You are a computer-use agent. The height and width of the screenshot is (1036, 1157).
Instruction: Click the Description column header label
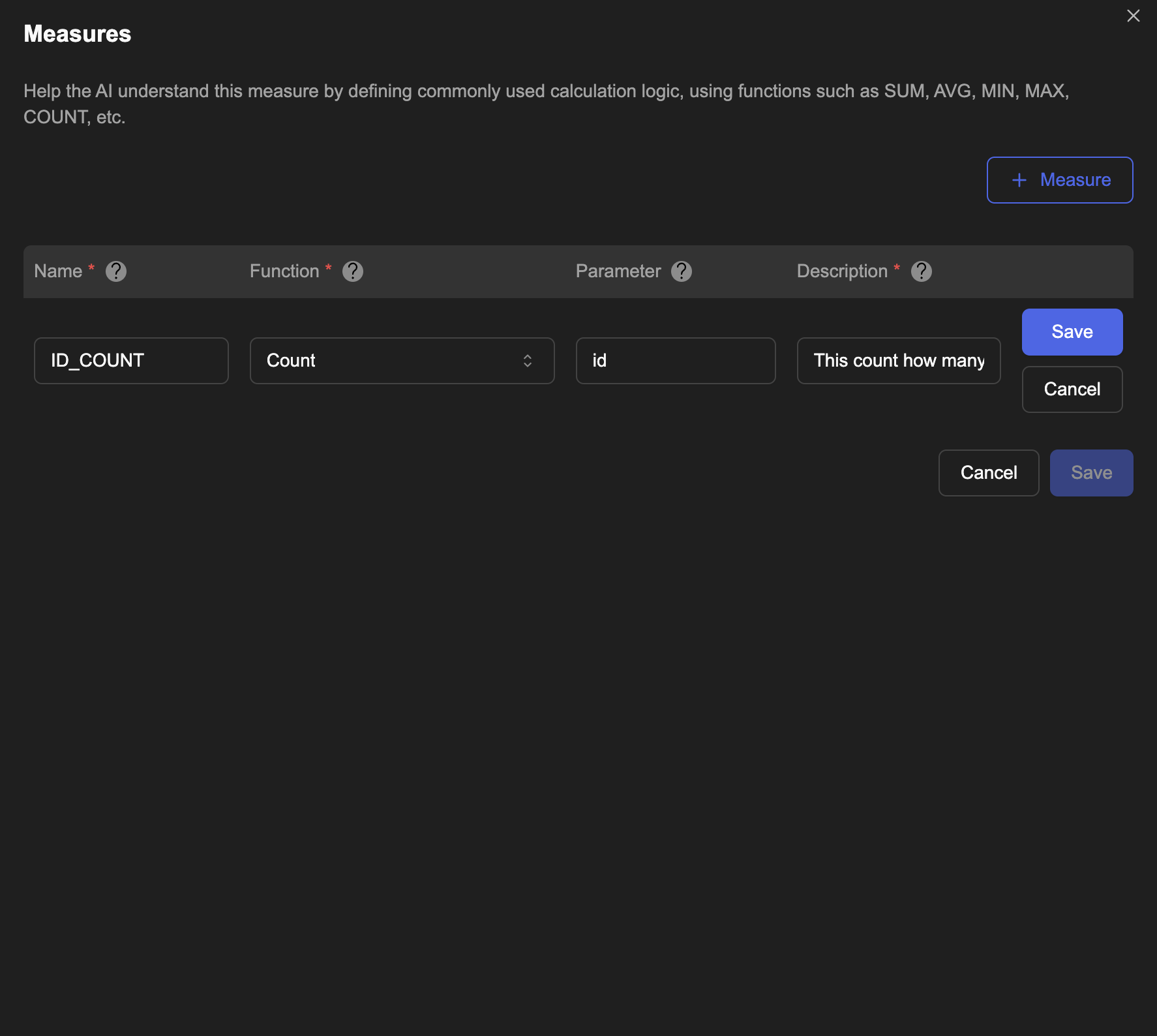pos(842,271)
